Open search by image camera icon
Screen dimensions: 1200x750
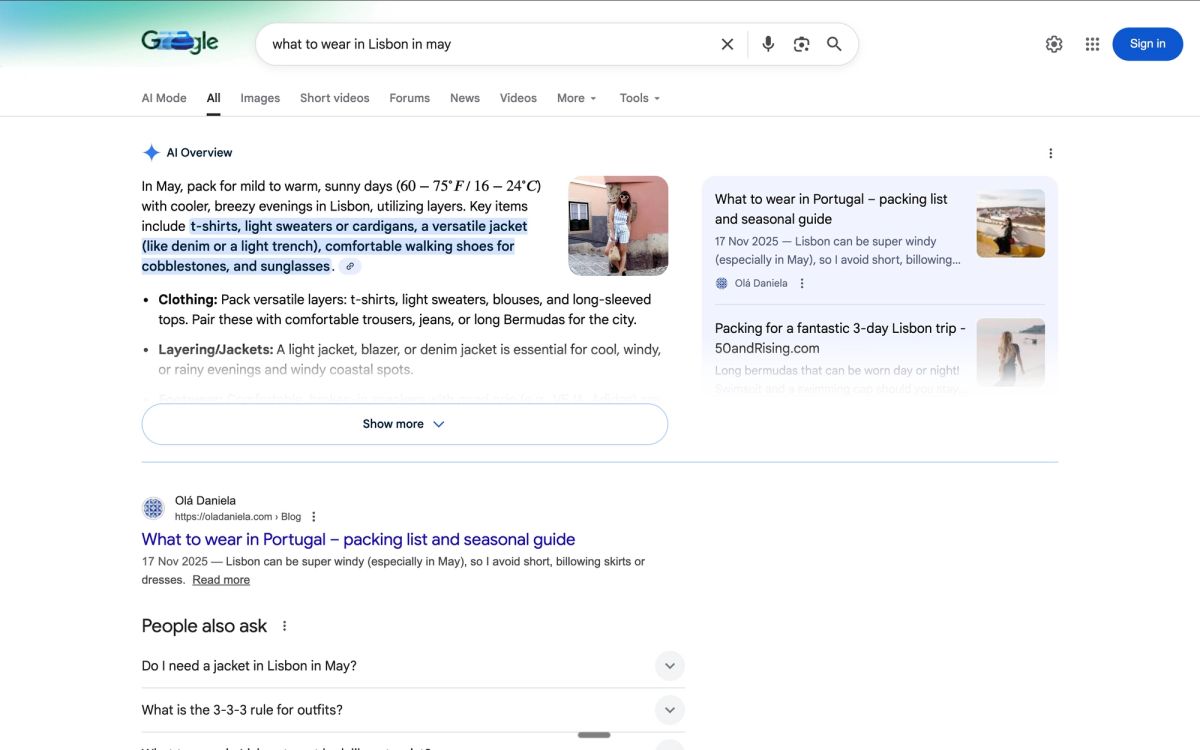coord(801,44)
